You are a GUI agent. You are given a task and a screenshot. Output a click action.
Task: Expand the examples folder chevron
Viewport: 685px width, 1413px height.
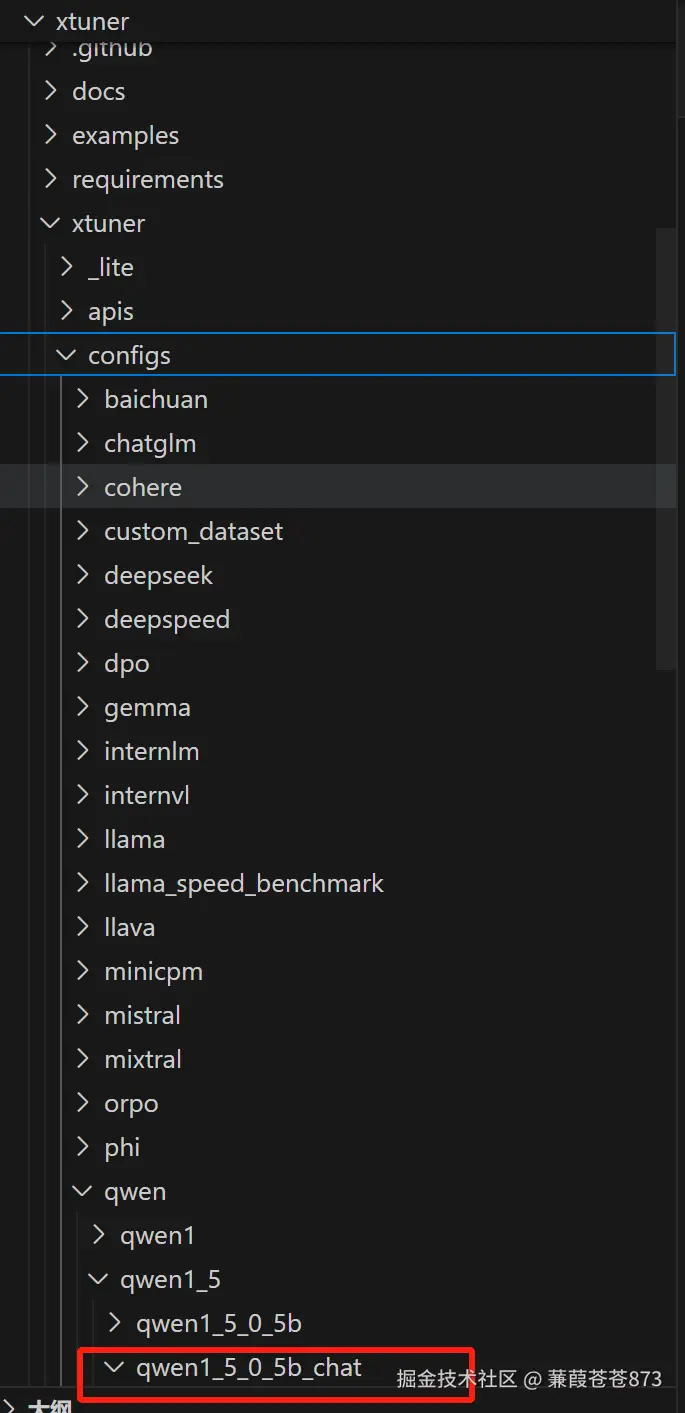tap(51, 135)
